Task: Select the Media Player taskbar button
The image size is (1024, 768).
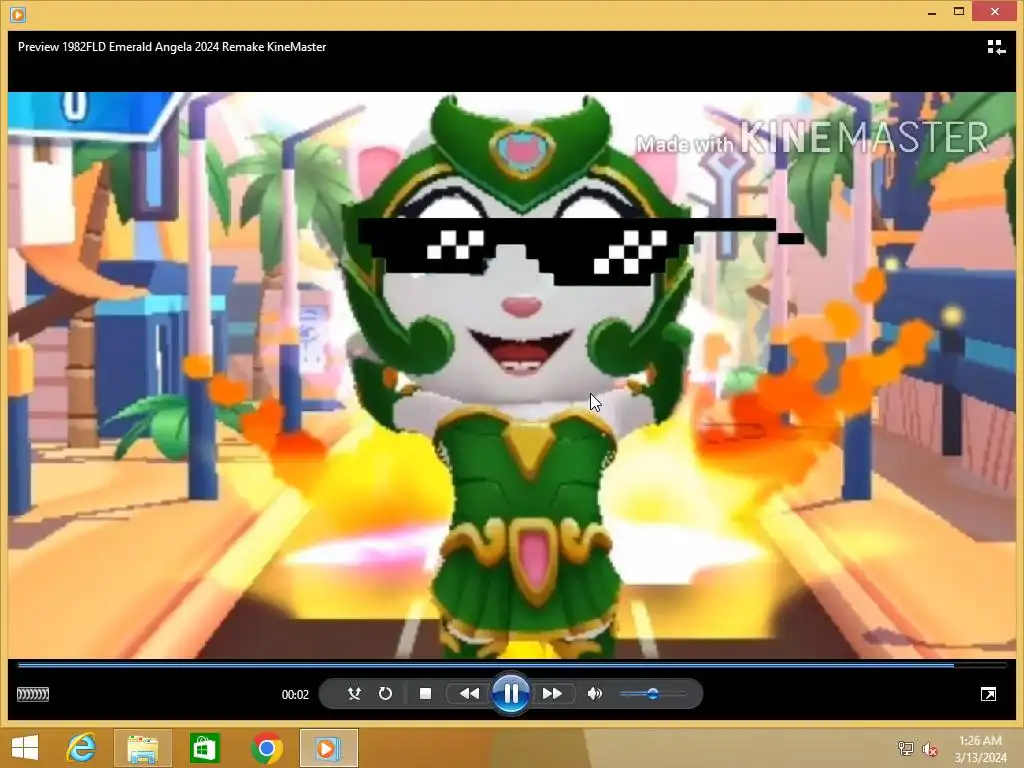Action: click(328, 748)
